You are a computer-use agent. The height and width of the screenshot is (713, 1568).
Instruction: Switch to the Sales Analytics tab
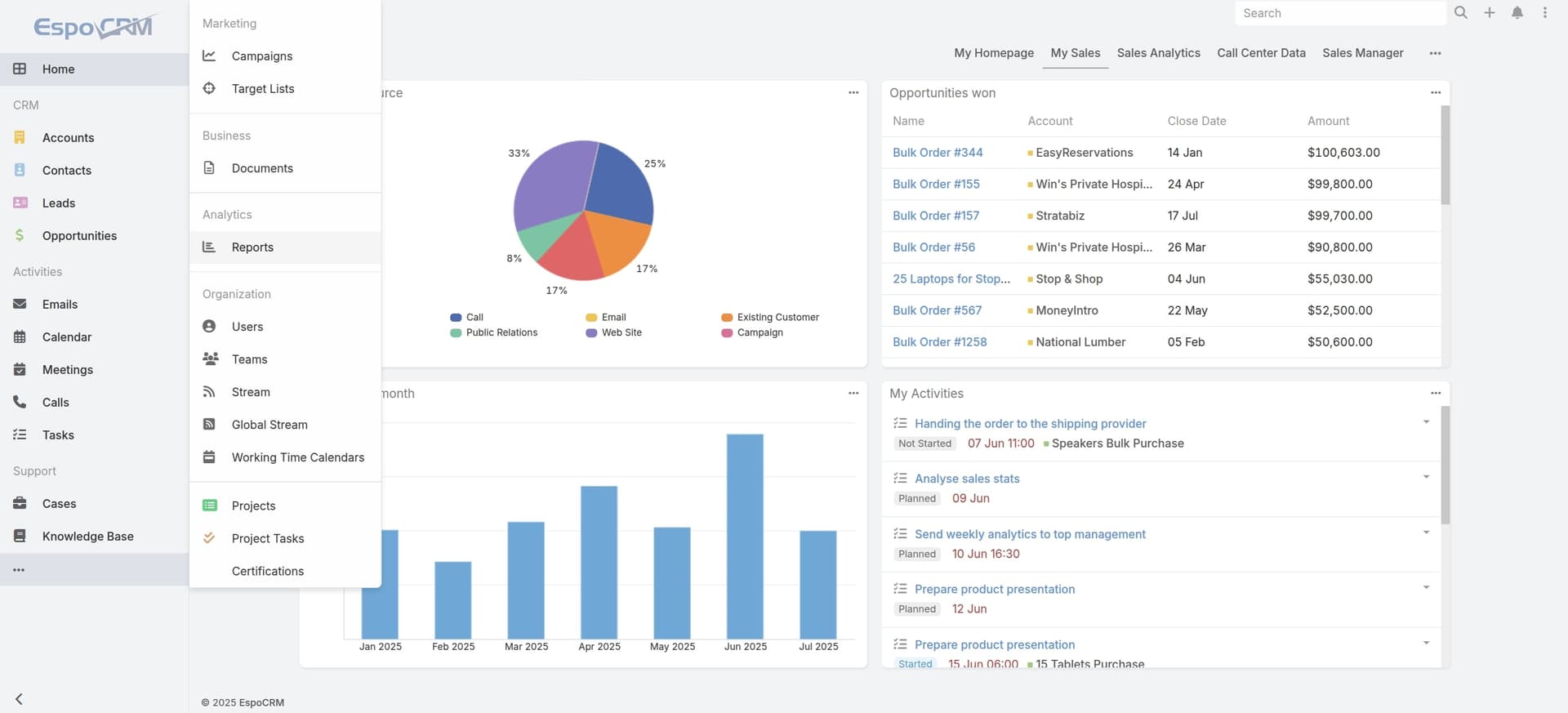tap(1158, 53)
